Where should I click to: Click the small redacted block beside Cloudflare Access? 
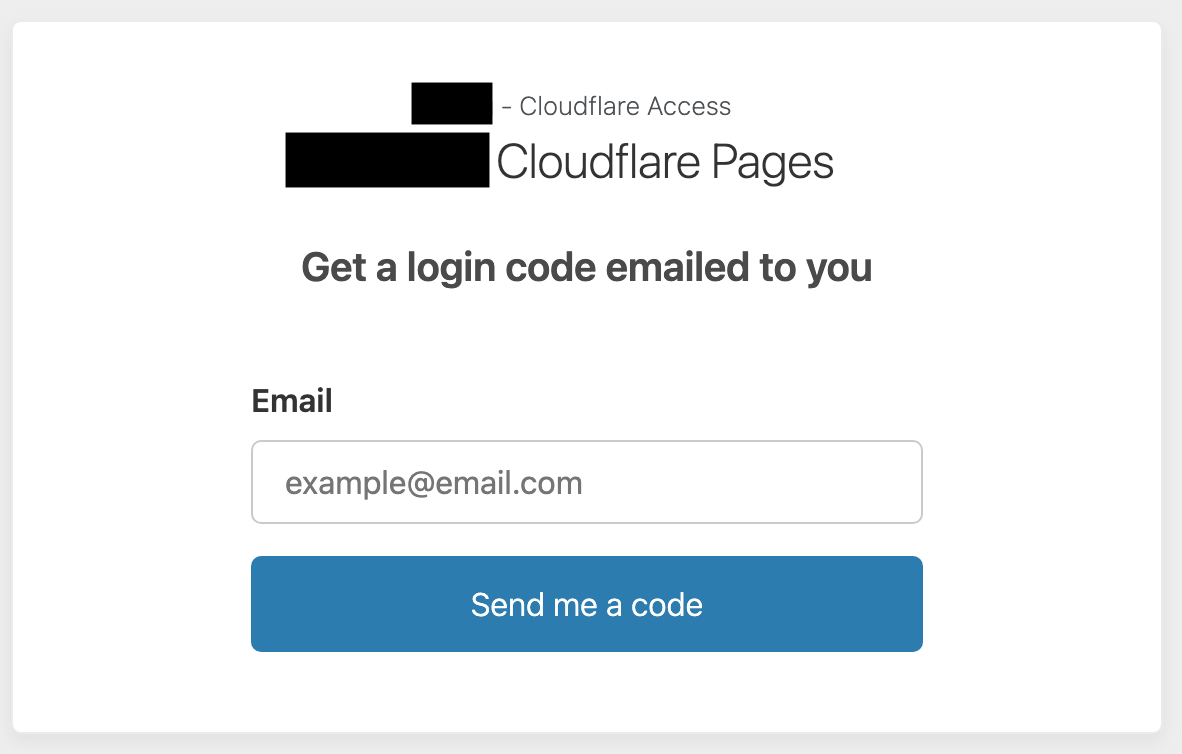(452, 104)
